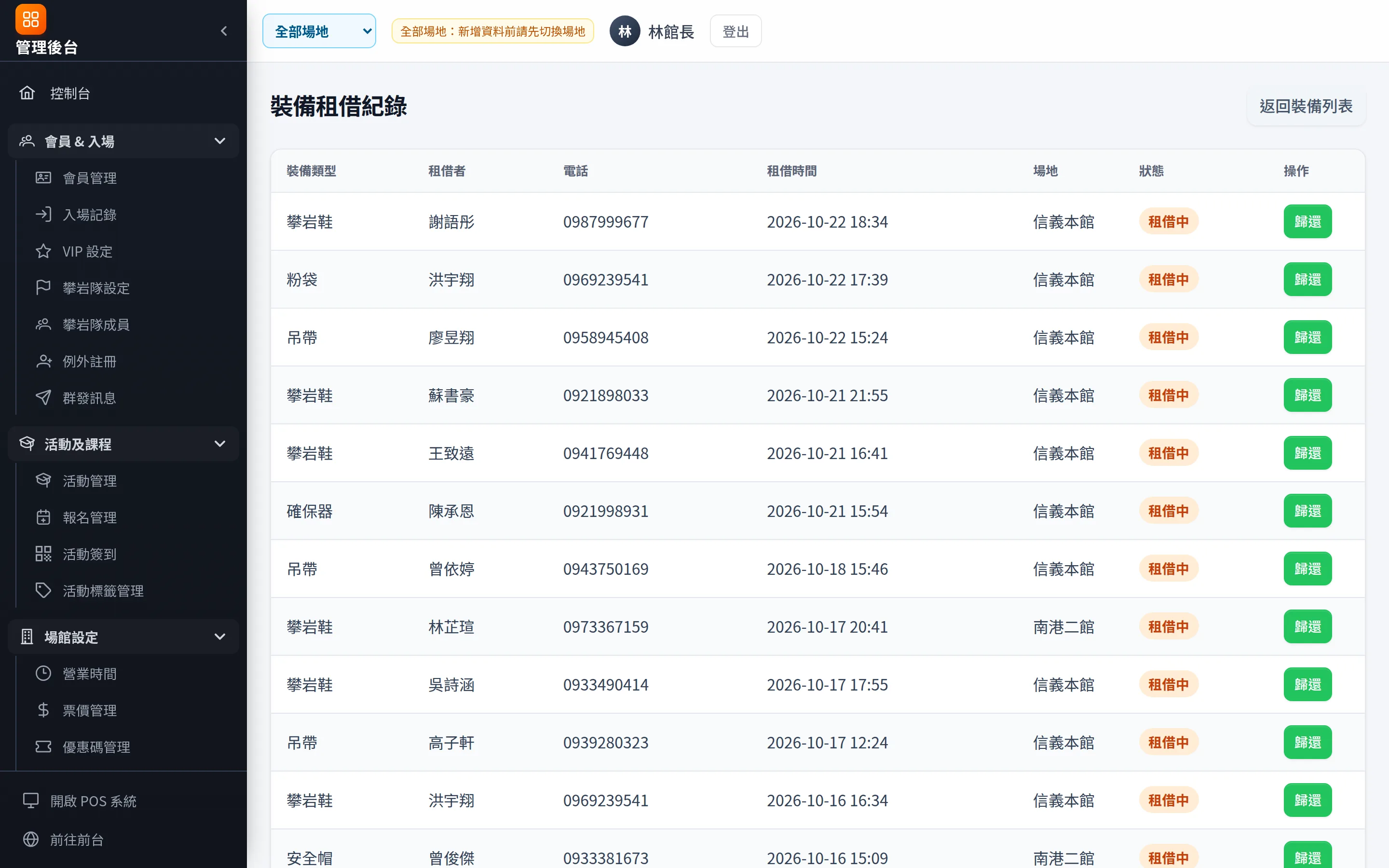1389x868 pixels.
Task: Click the graduation cap icon for 活動管理
Action: (x=43, y=480)
